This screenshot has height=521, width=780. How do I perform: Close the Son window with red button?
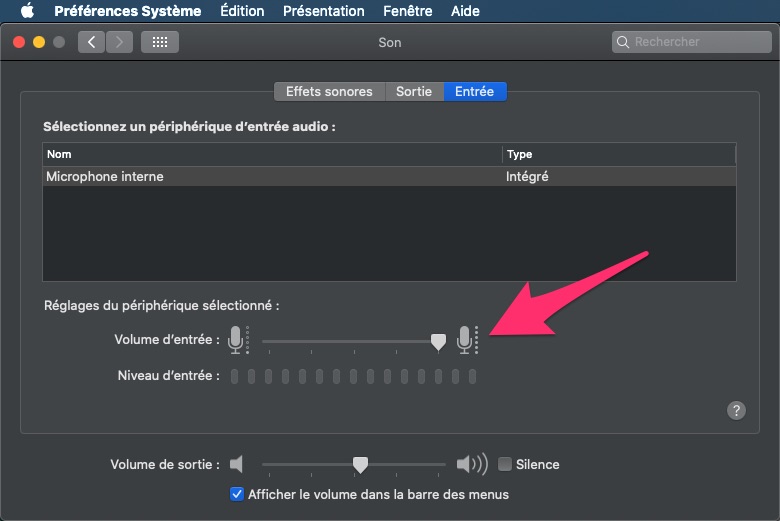[19, 42]
